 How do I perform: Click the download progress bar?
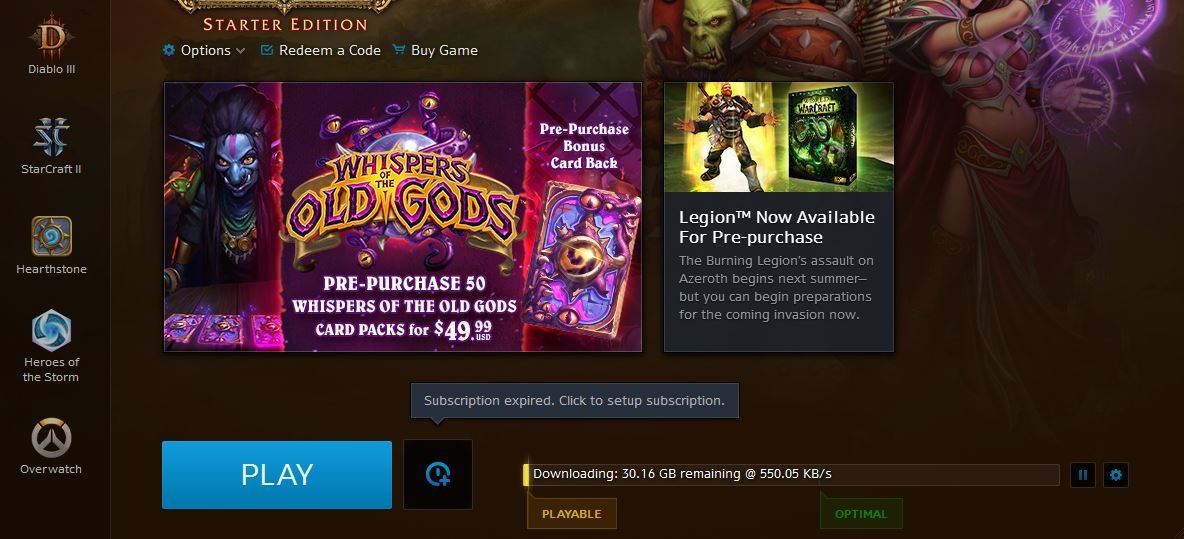791,474
